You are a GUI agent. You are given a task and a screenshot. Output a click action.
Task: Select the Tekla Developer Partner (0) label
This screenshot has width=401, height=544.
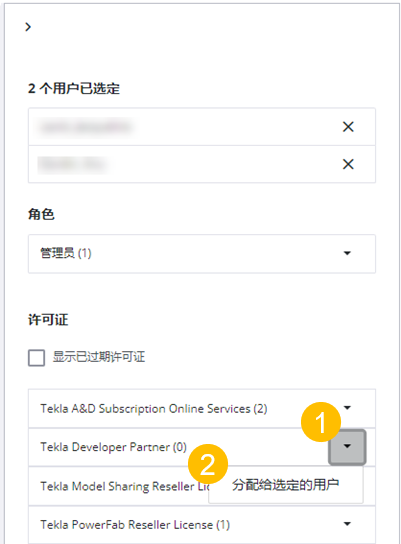(x=113, y=447)
